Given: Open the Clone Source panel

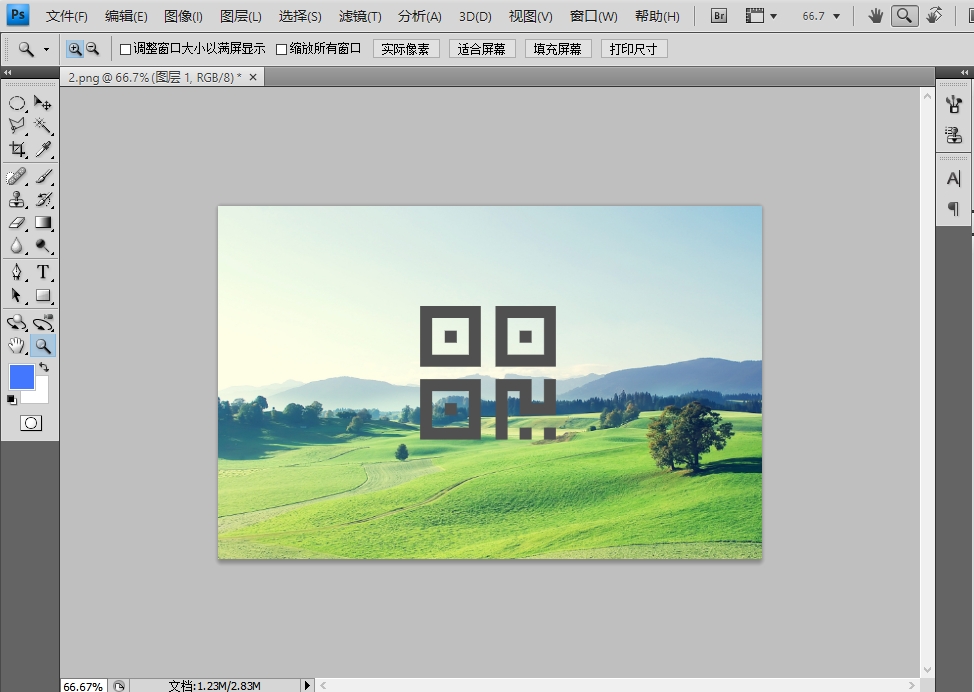Looking at the screenshot, I should (954, 135).
